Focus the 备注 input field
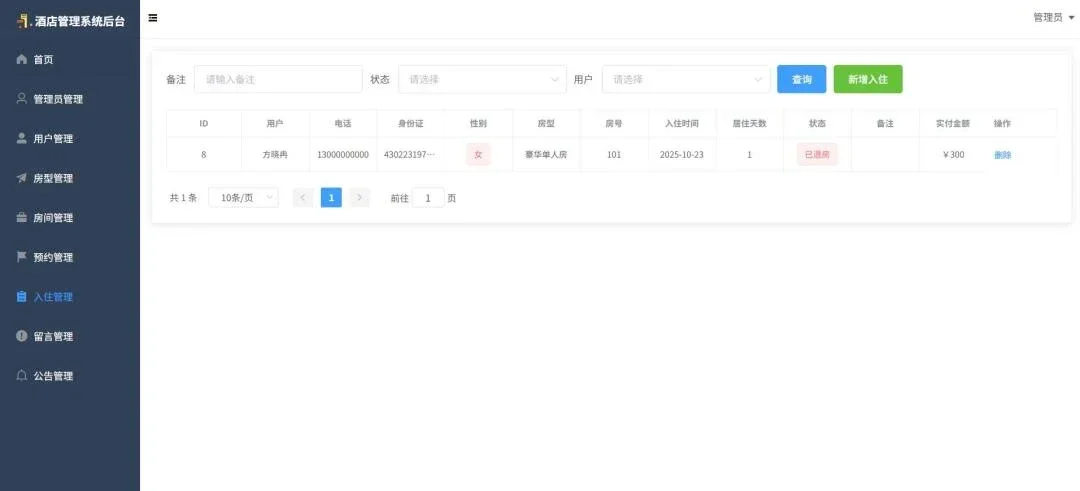Screen dimensions: 1080x491 [x=278, y=79]
